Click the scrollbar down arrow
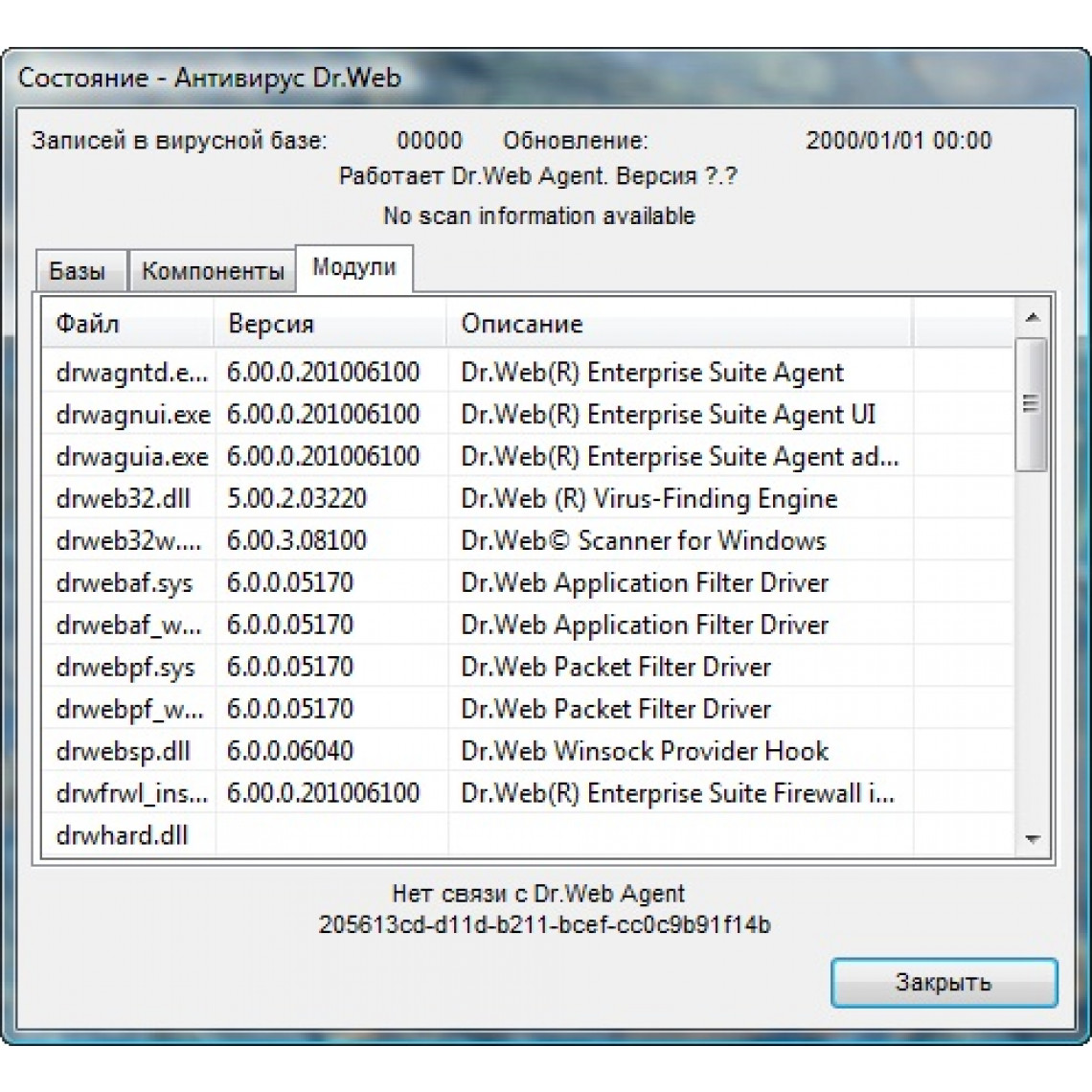 click(1033, 839)
